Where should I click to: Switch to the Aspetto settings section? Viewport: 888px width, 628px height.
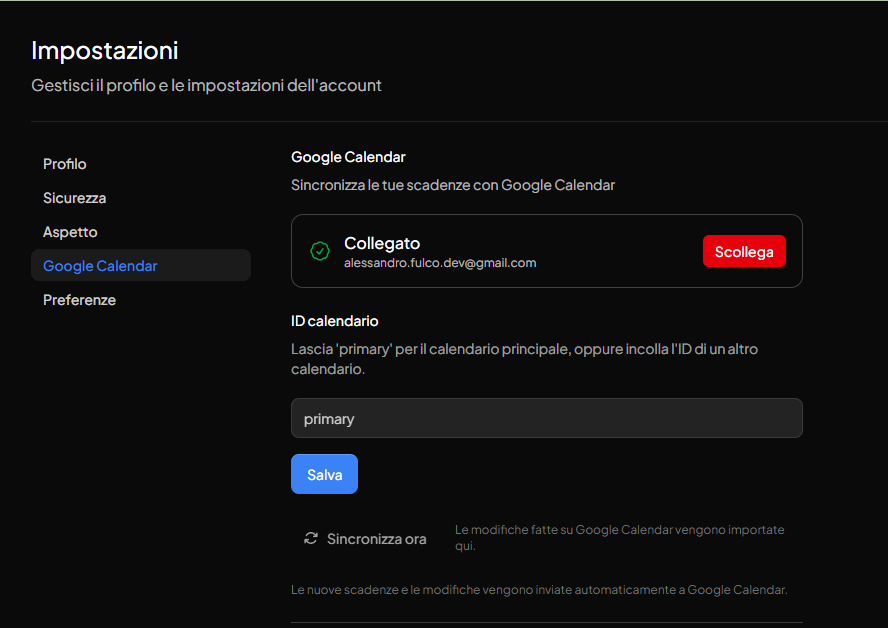tap(140, 232)
